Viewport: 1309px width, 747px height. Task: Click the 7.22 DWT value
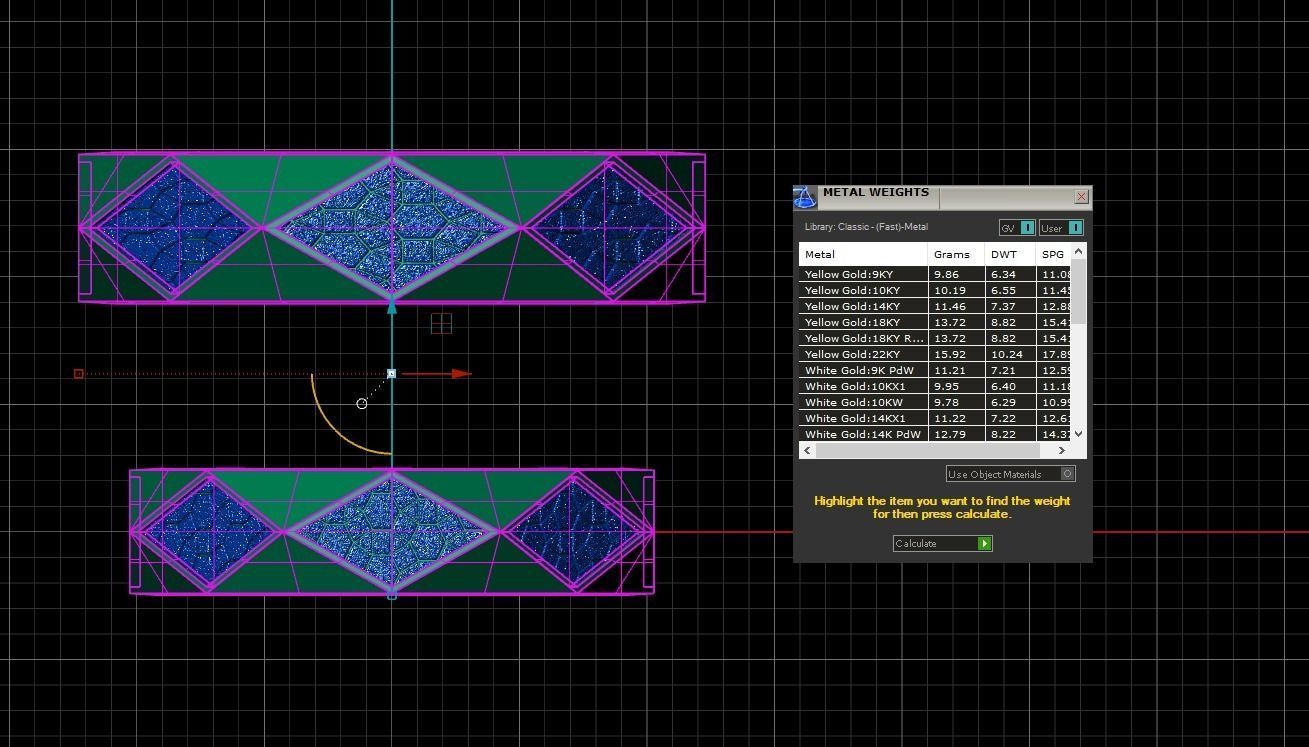[1003, 418]
